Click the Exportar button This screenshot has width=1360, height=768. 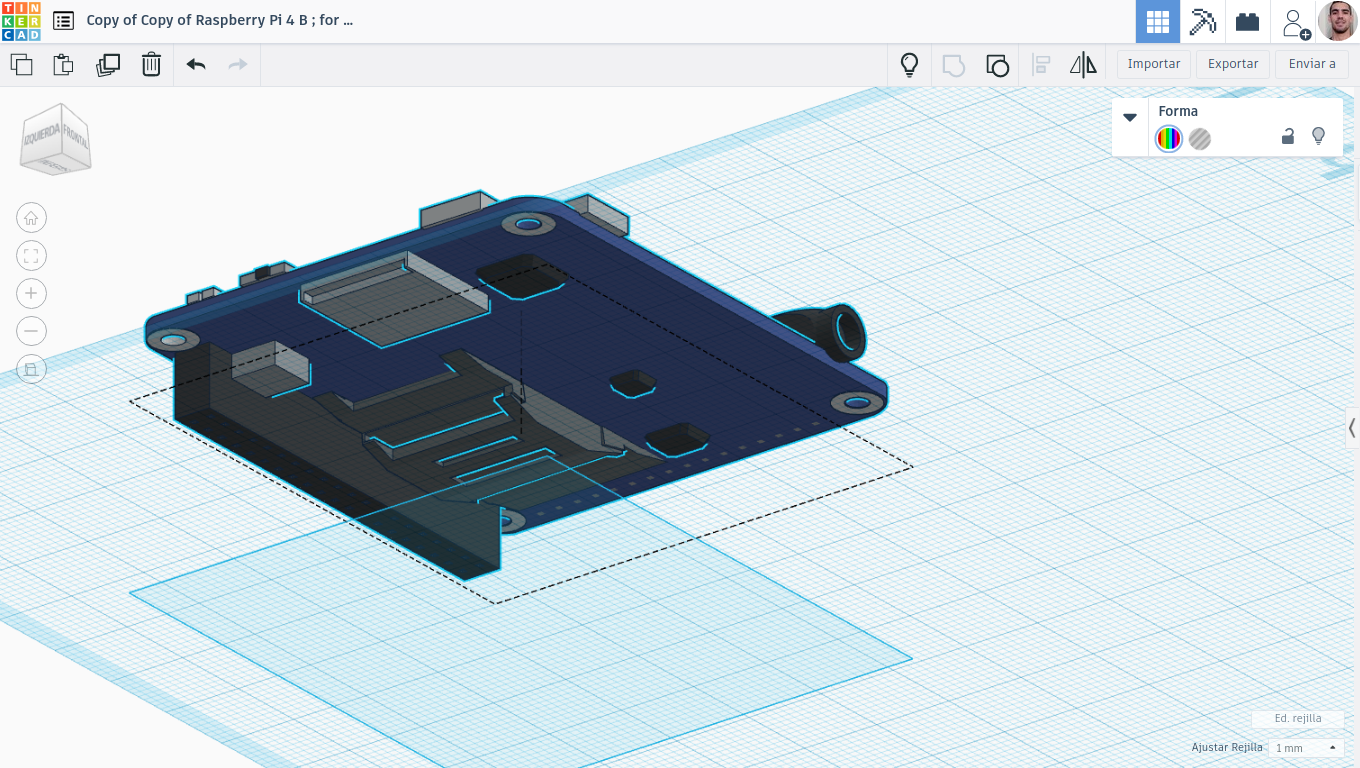1233,64
